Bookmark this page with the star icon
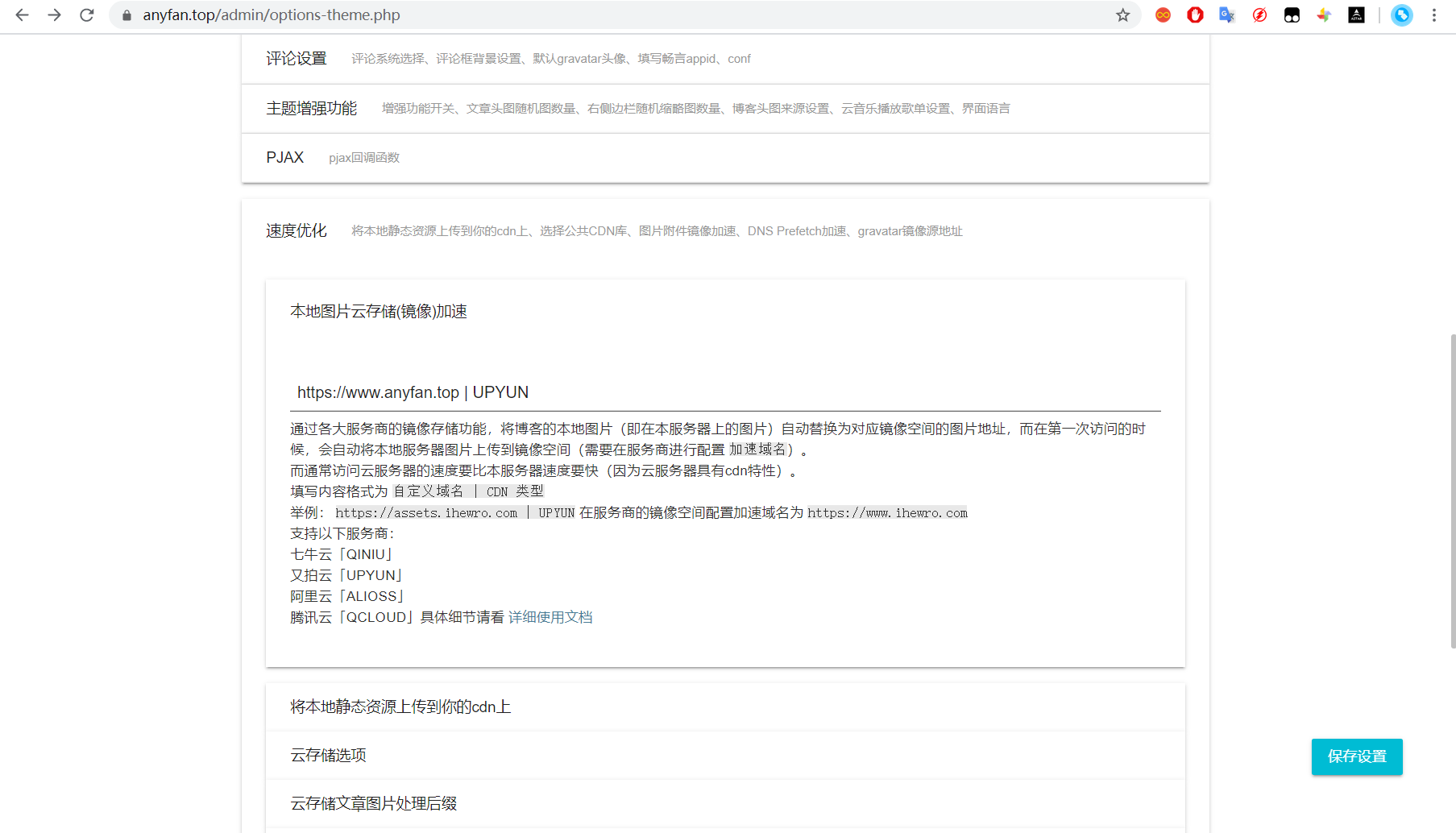Screen dimensions: 1456x833 point(1122,15)
